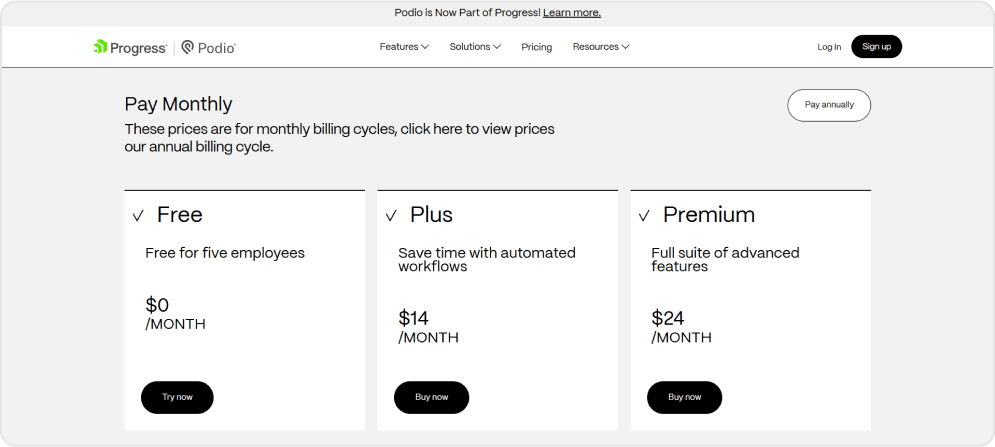
Task: Select the Free plan heading
Action: point(180,215)
